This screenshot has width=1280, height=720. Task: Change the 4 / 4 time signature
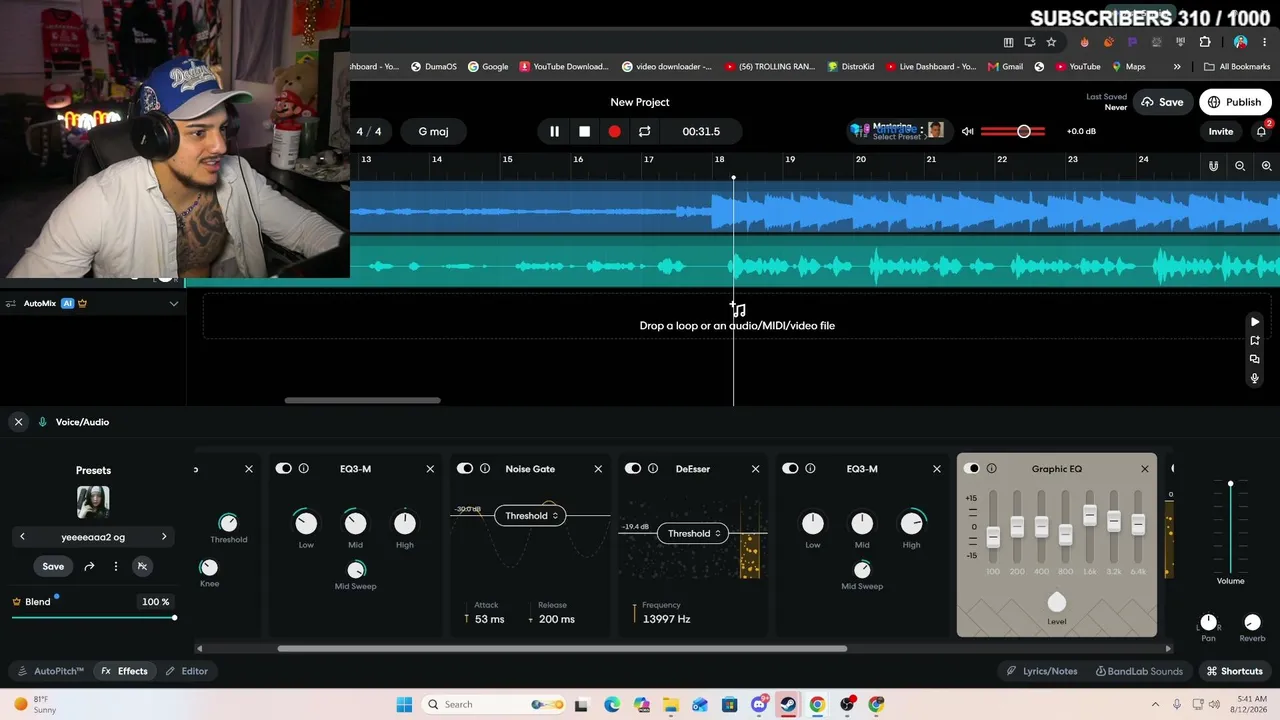pyautogui.click(x=369, y=131)
